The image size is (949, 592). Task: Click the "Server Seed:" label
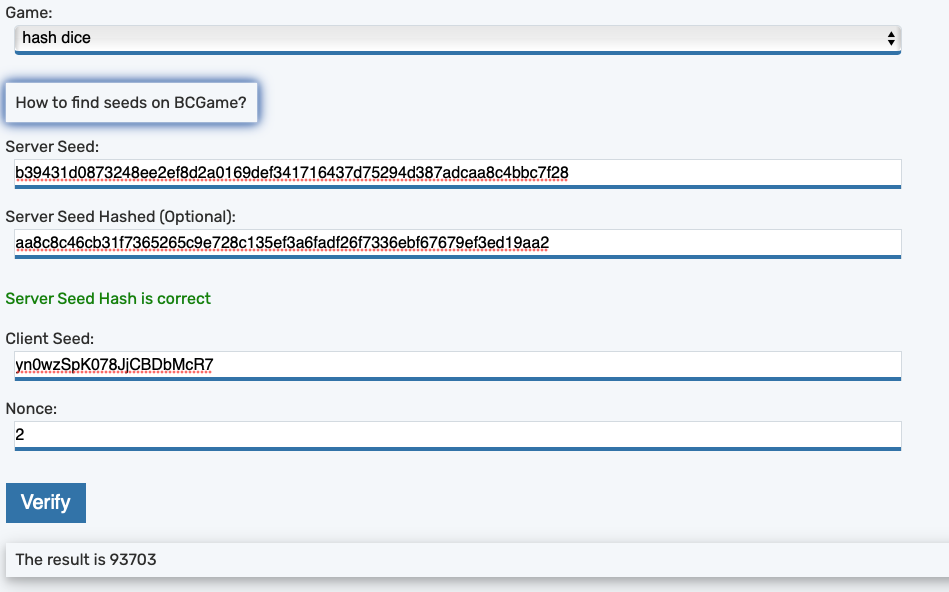51,145
